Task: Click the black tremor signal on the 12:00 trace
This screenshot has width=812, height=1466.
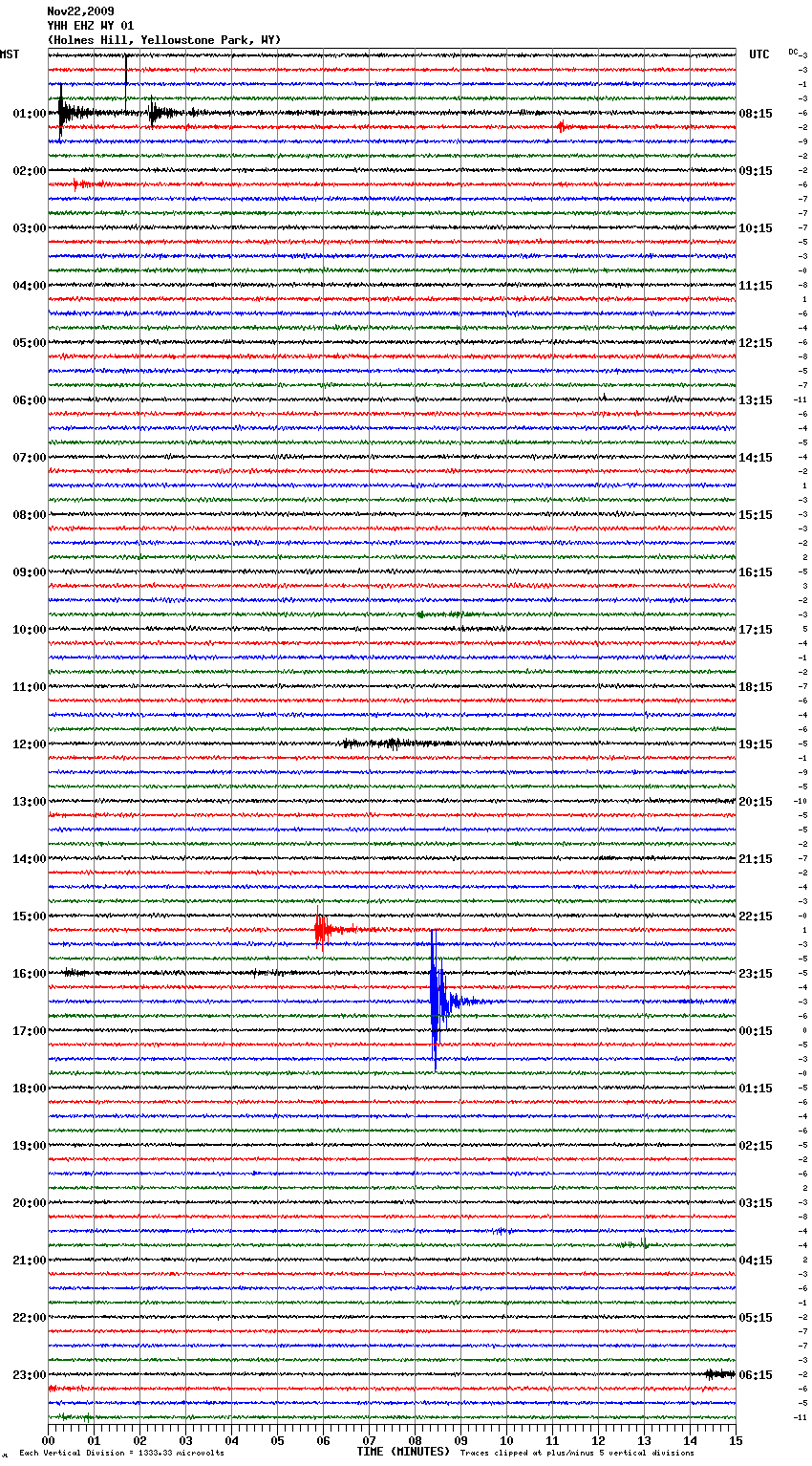Action: pyautogui.click(x=392, y=744)
